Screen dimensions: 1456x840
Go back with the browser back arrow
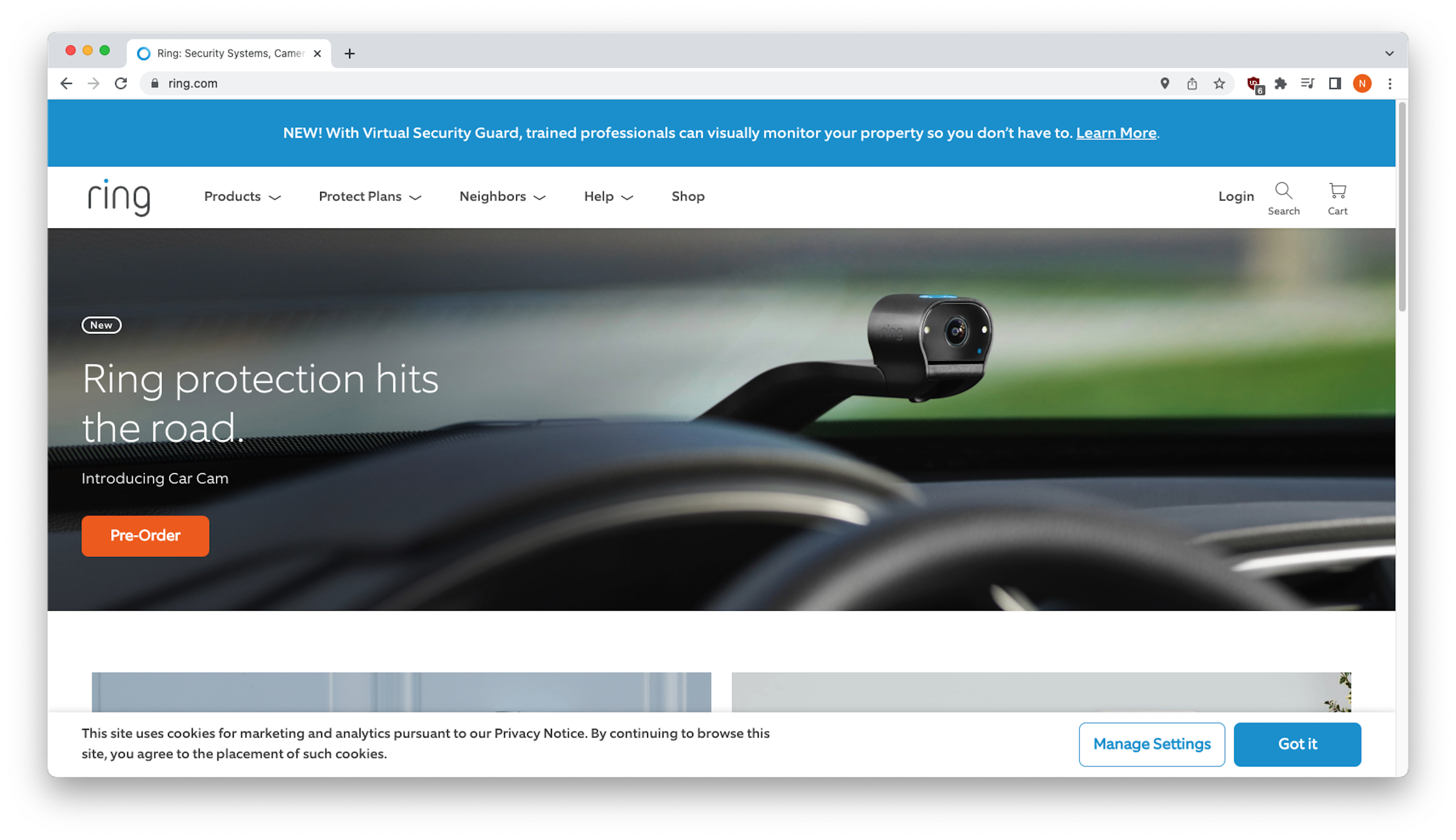[x=67, y=84]
